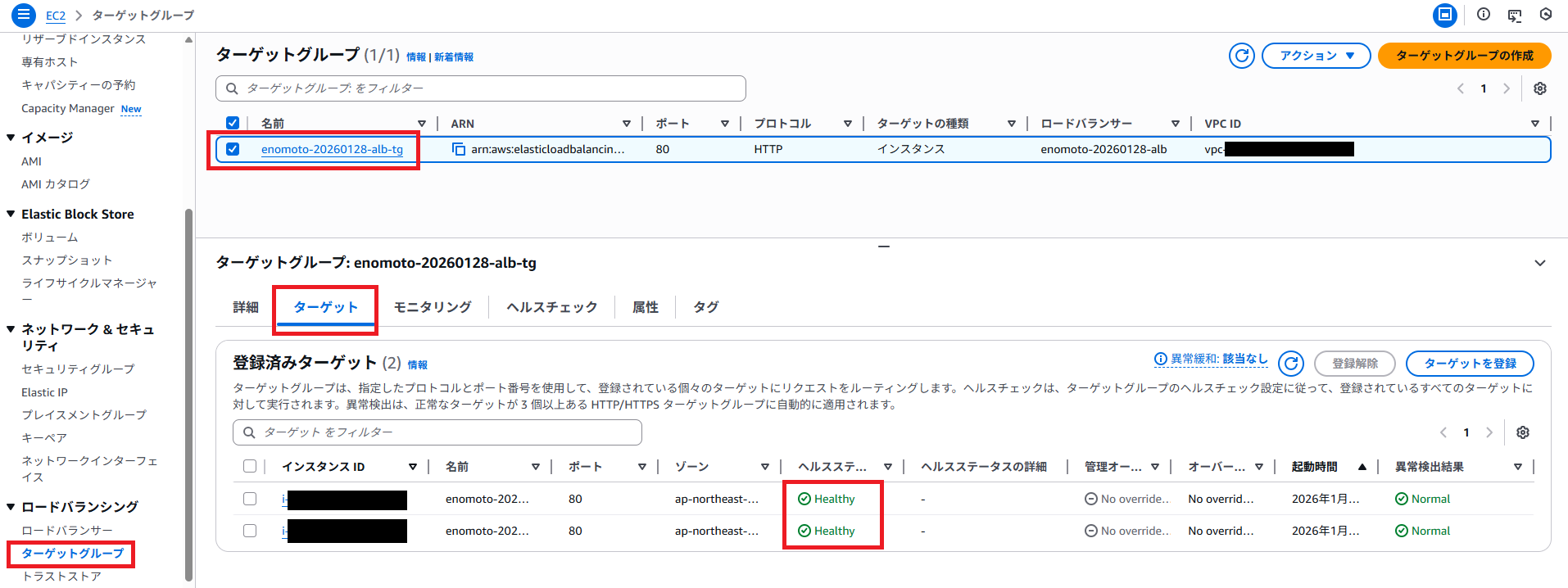Viewport: 1568px width, 588px height.
Task: Refresh the registered targets list
Action: coord(1291,364)
